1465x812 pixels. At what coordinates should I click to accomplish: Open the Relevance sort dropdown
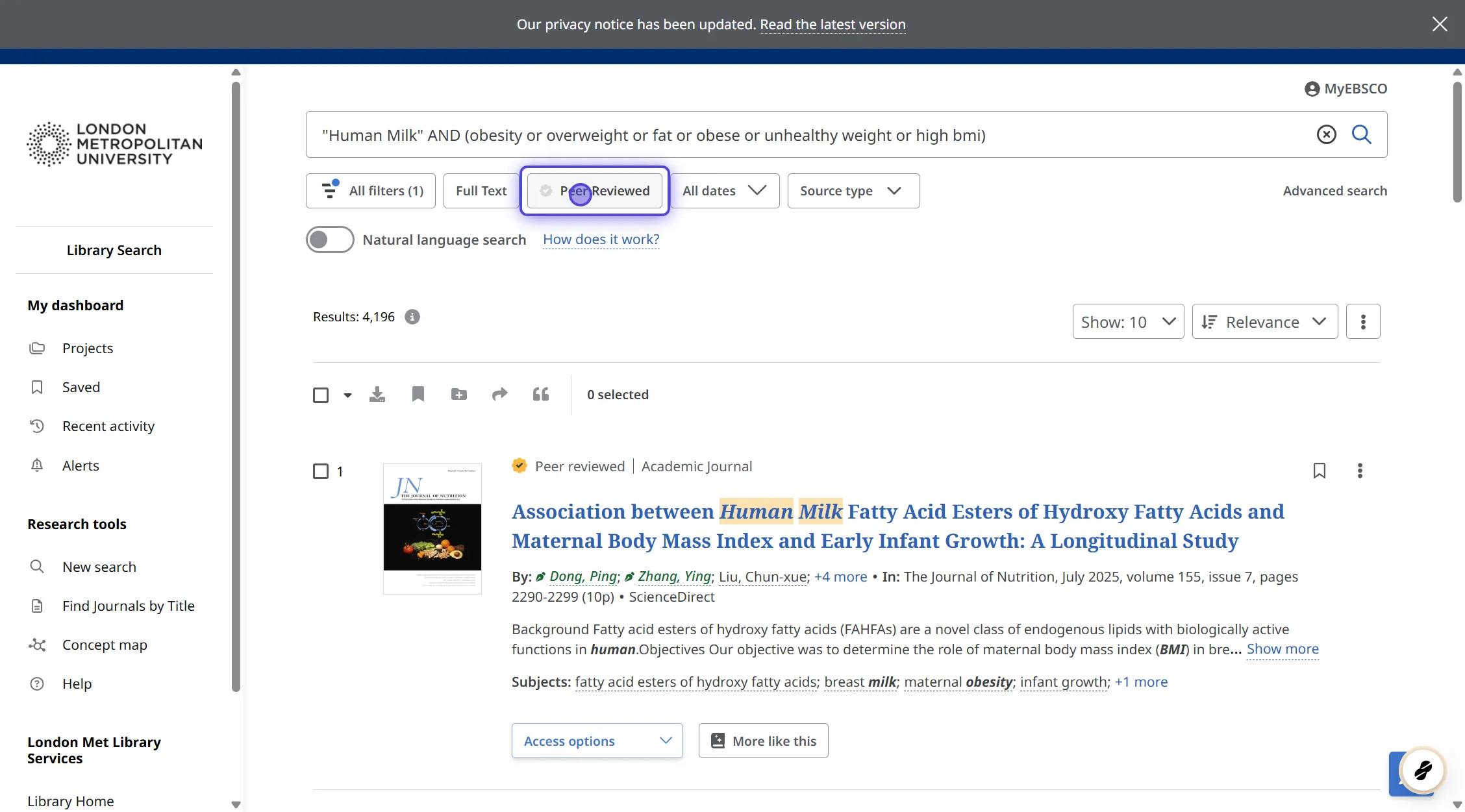1265,321
